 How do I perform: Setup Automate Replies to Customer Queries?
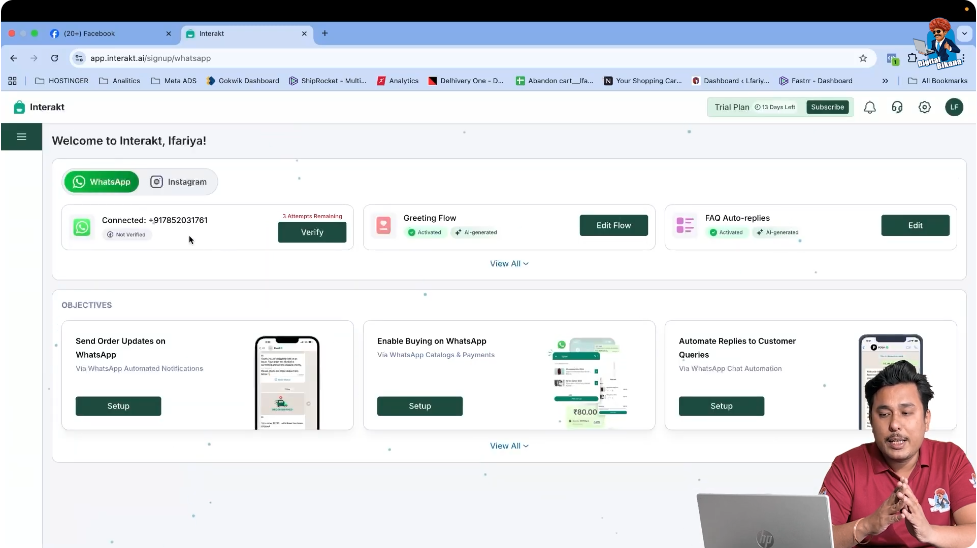(722, 406)
